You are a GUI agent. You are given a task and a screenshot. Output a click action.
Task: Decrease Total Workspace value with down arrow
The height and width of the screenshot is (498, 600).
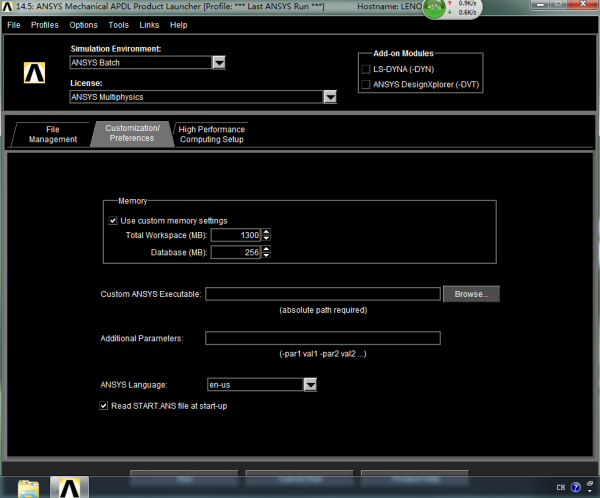[x=266, y=238]
